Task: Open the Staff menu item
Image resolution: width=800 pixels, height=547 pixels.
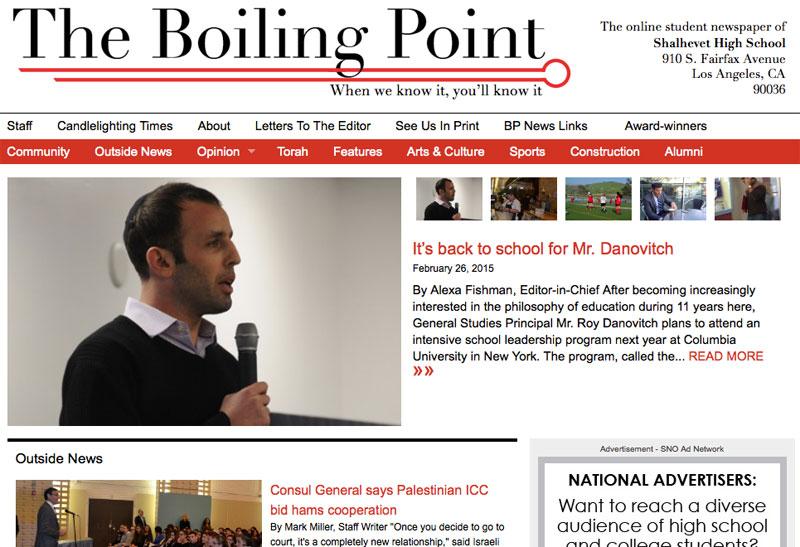Action: [x=20, y=126]
